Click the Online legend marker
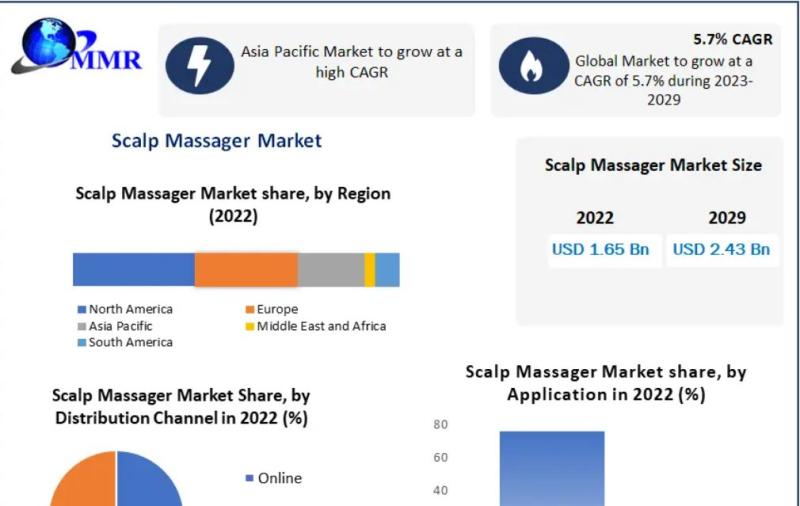 tap(249, 478)
